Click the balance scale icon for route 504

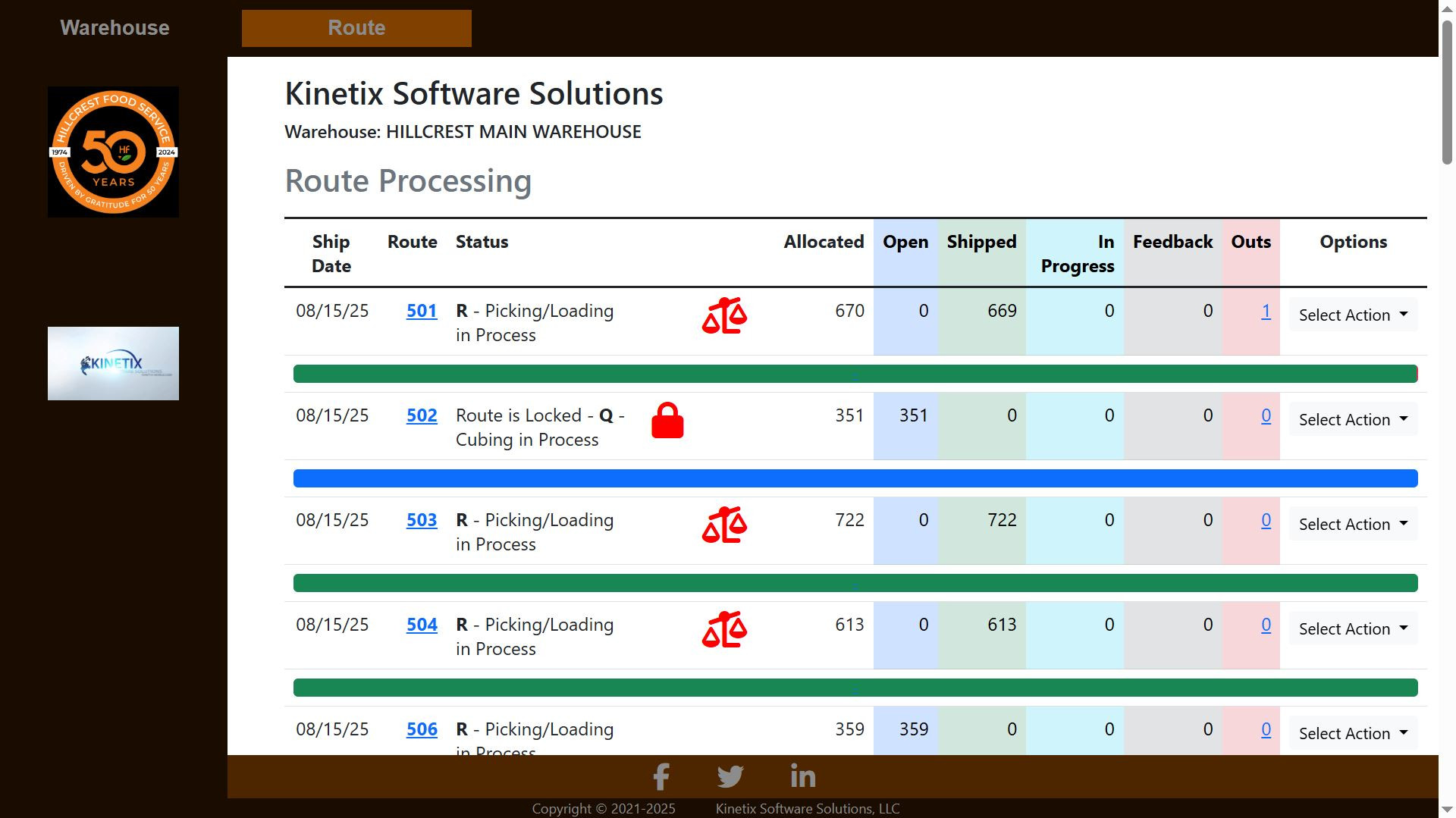pos(724,629)
